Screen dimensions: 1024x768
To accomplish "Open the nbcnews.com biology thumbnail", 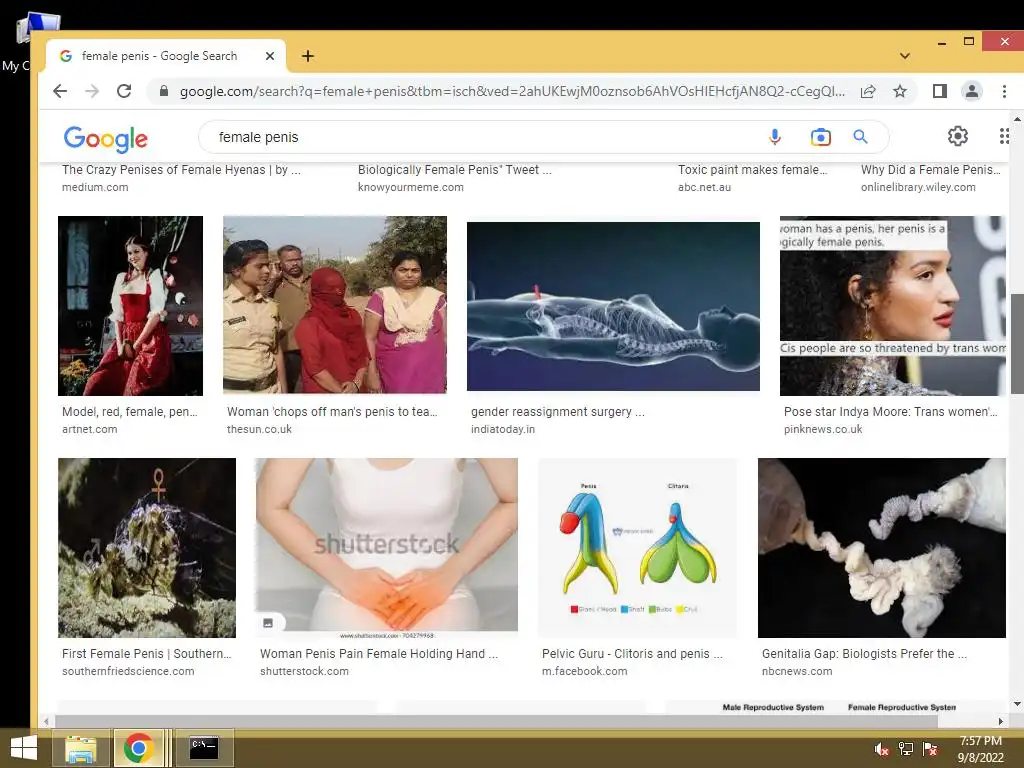I will (882, 548).
